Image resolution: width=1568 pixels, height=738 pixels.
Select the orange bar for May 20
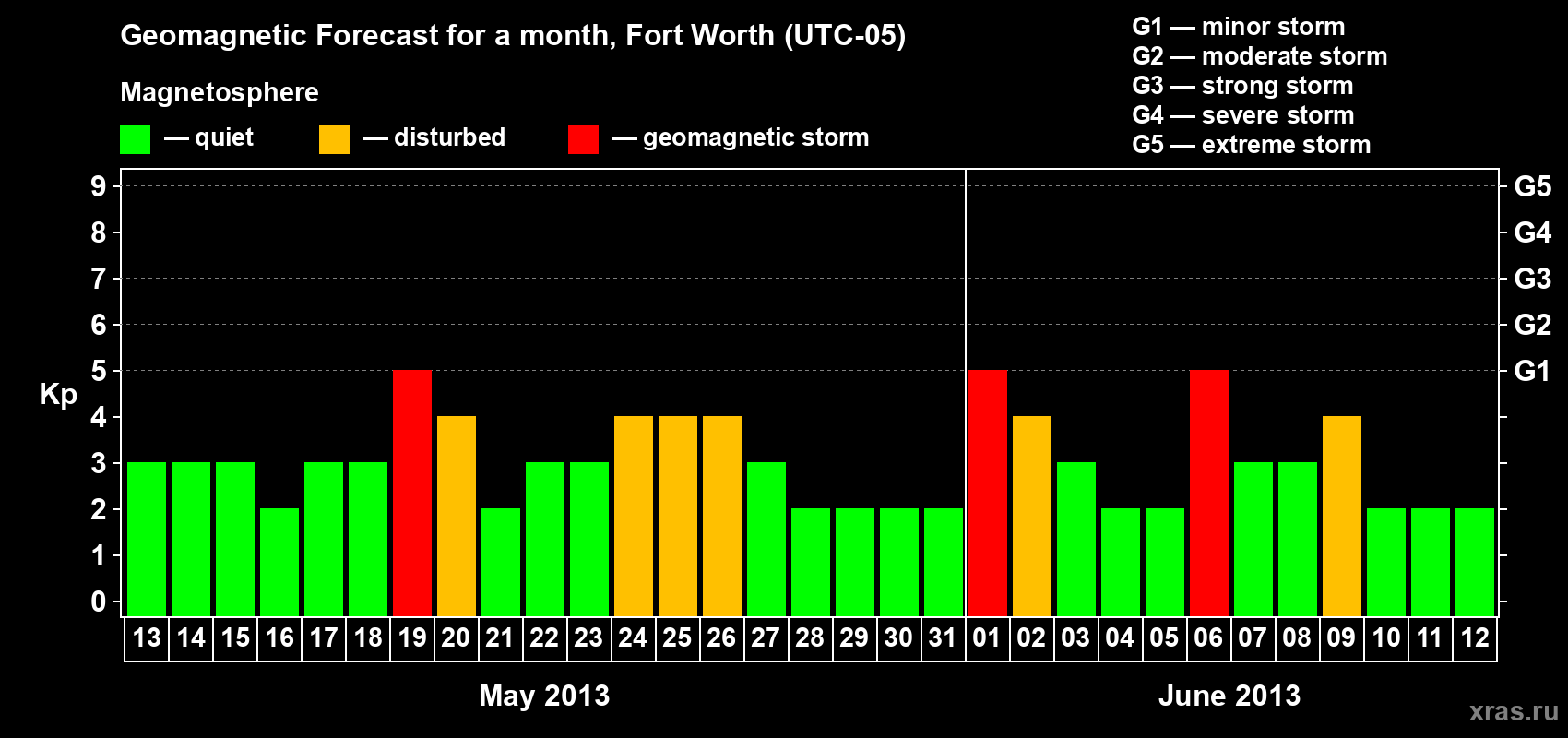coord(457,517)
